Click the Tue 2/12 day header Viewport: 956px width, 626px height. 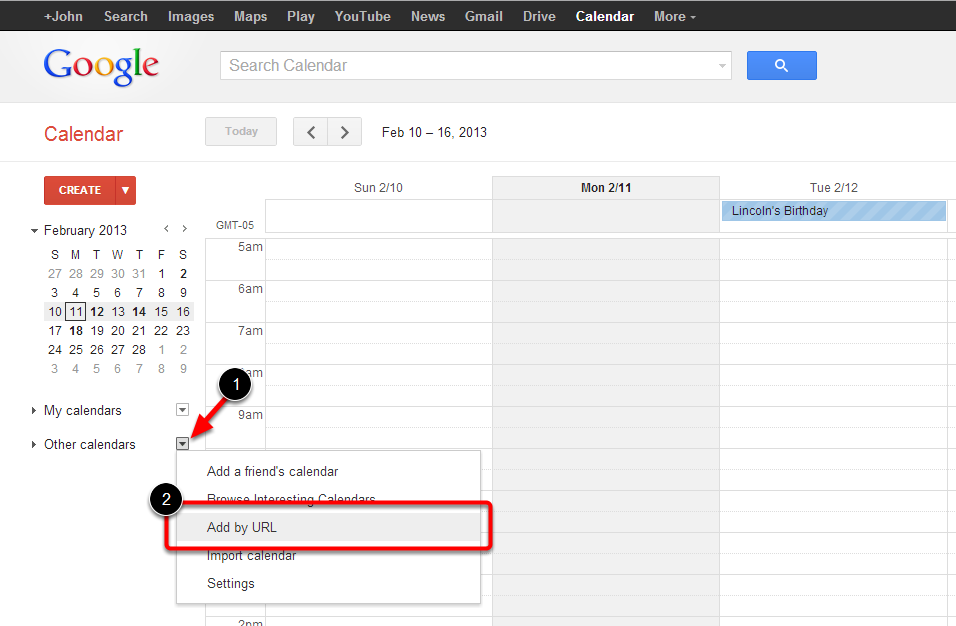tap(833, 188)
